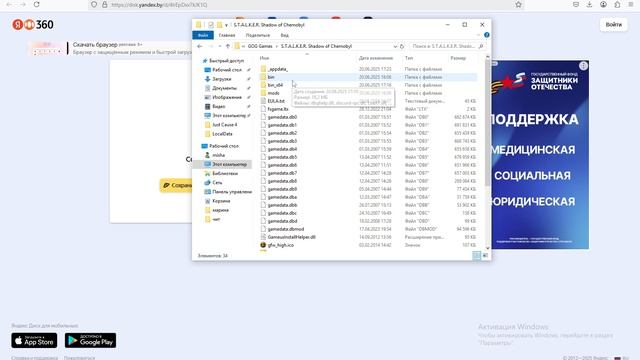Open the Файл tab in Explorer
This screenshot has width=640, height=360.
203,36
